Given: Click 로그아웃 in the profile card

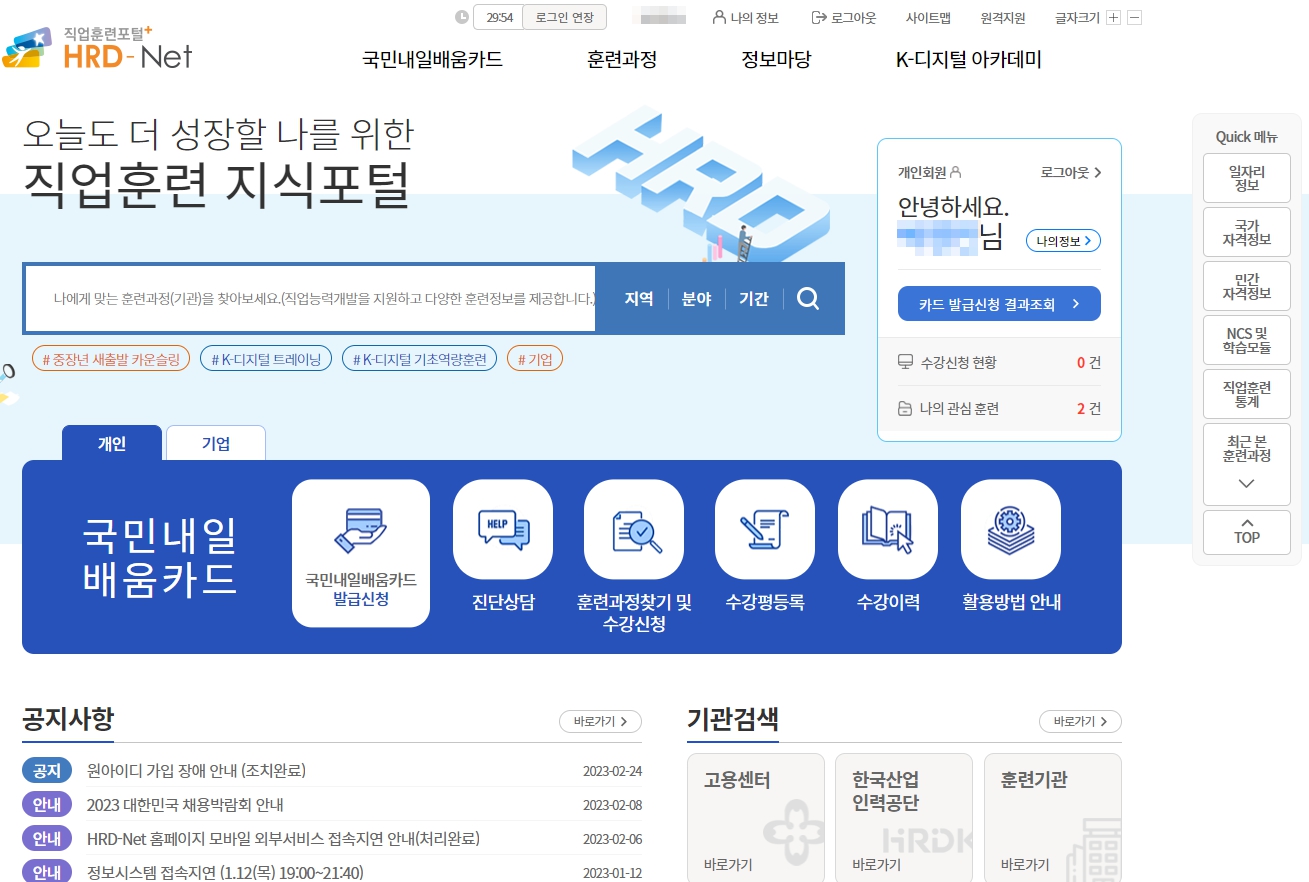Looking at the screenshot, I should (1071, 172).
